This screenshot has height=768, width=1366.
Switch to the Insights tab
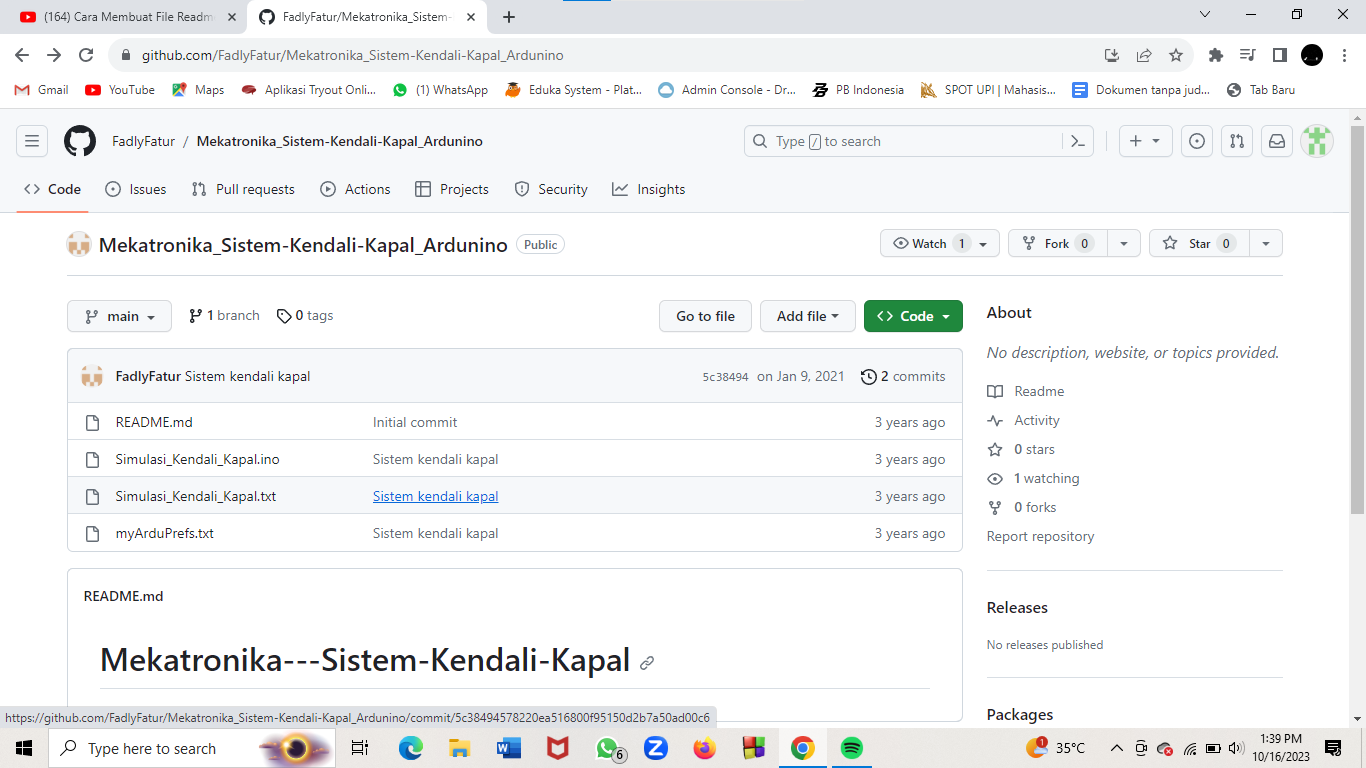click(x=648, y=189)
